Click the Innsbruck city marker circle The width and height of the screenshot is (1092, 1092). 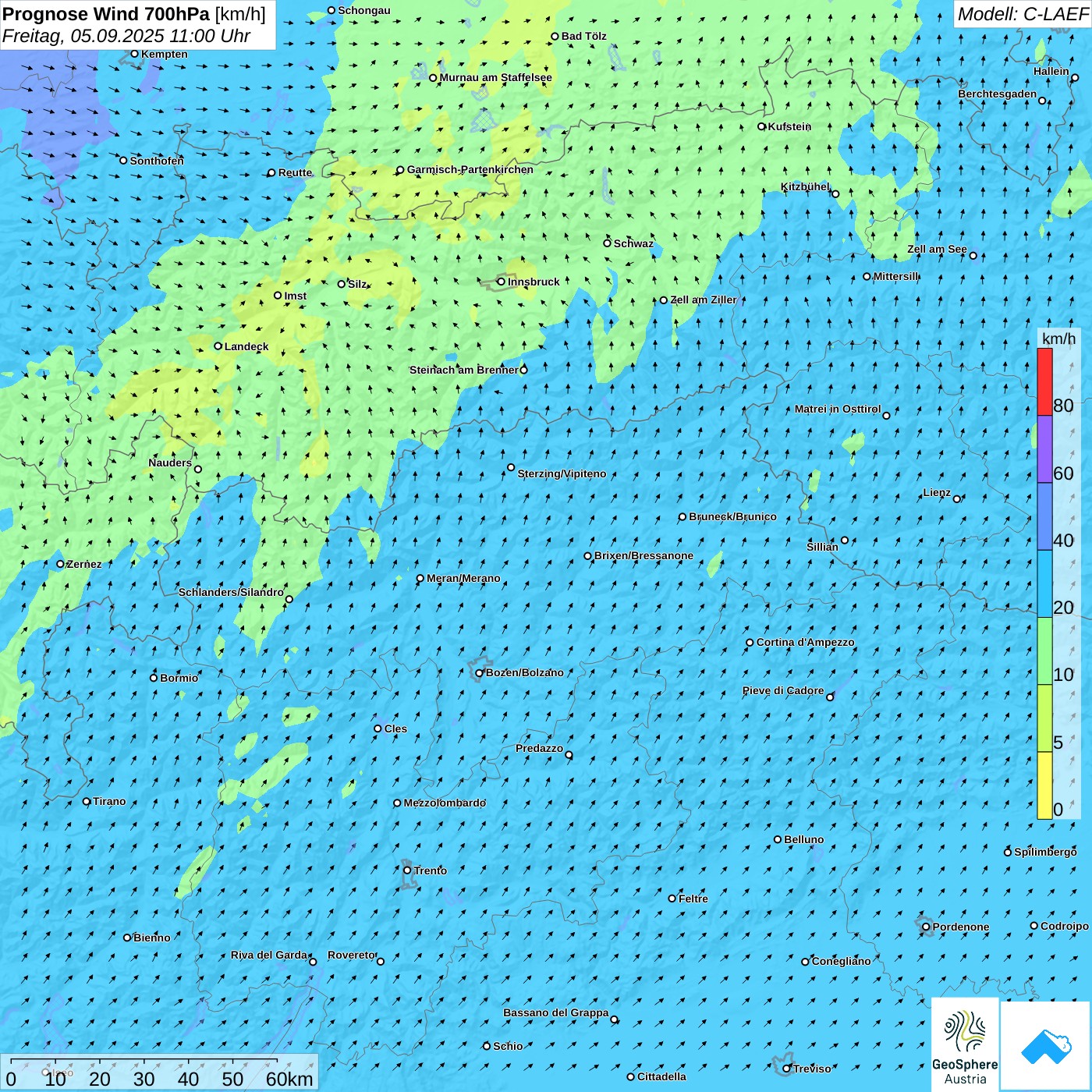502,282
